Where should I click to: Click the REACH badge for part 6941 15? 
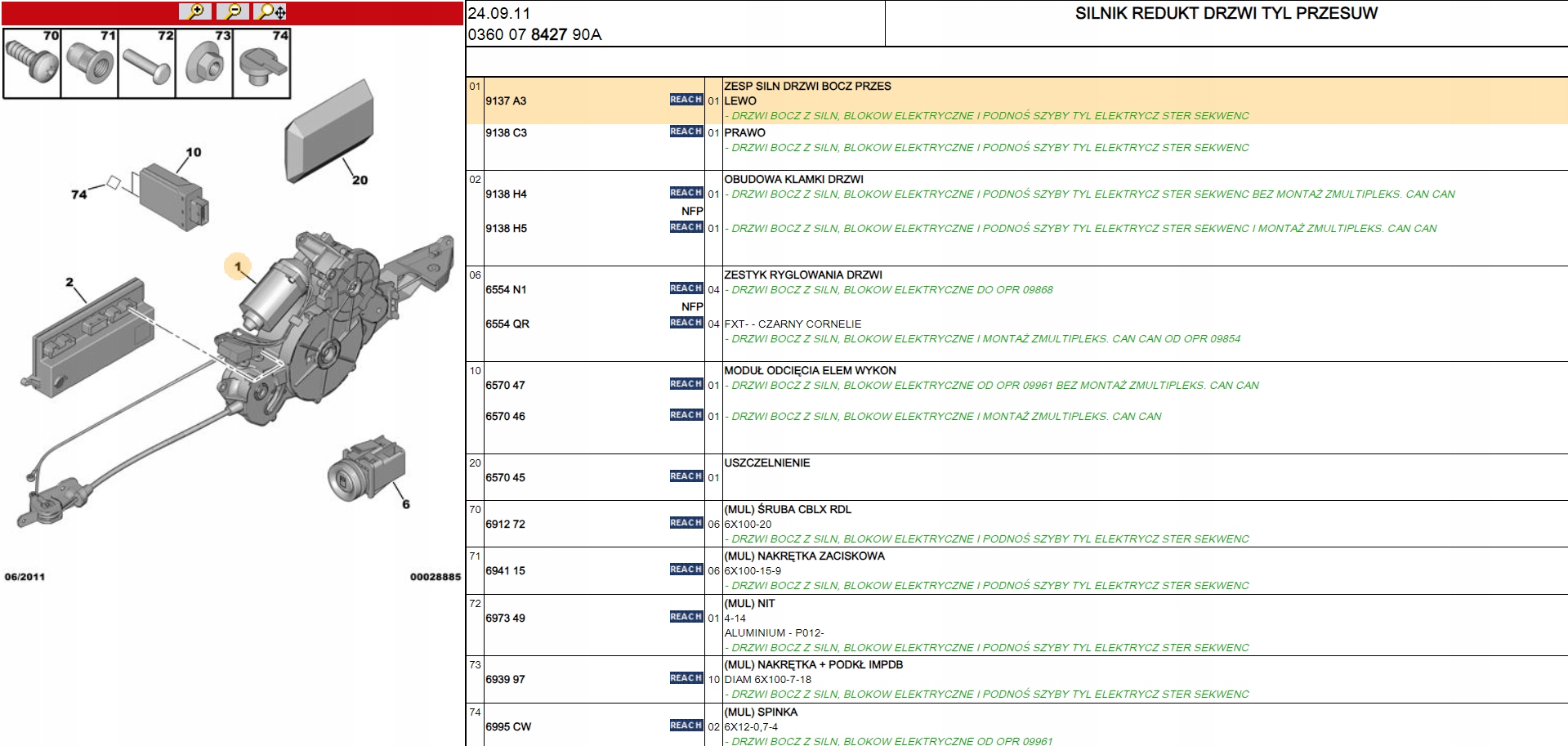pos(686,570)
